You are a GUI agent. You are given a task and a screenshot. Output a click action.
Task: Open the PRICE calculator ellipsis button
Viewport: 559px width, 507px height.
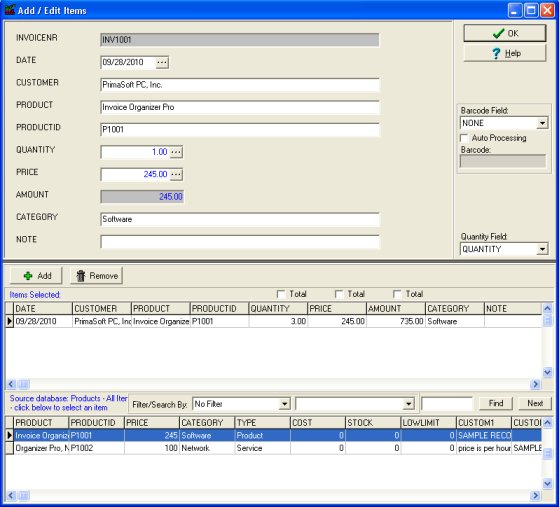coord(176,174)
